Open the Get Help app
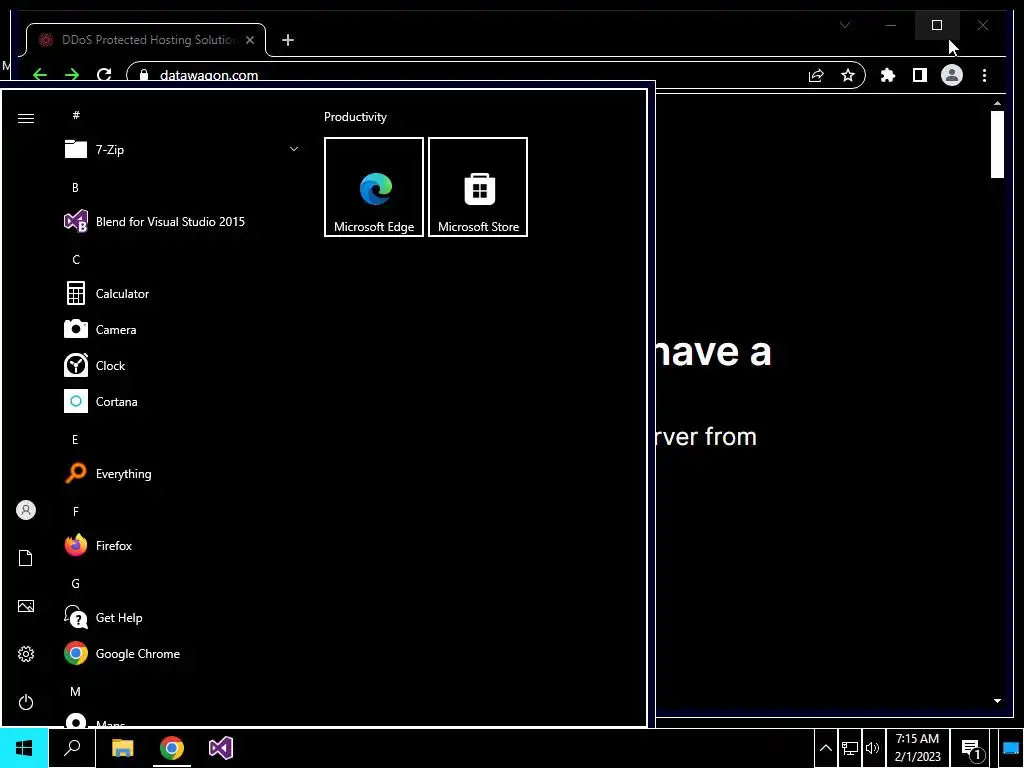 coord(182,617)
